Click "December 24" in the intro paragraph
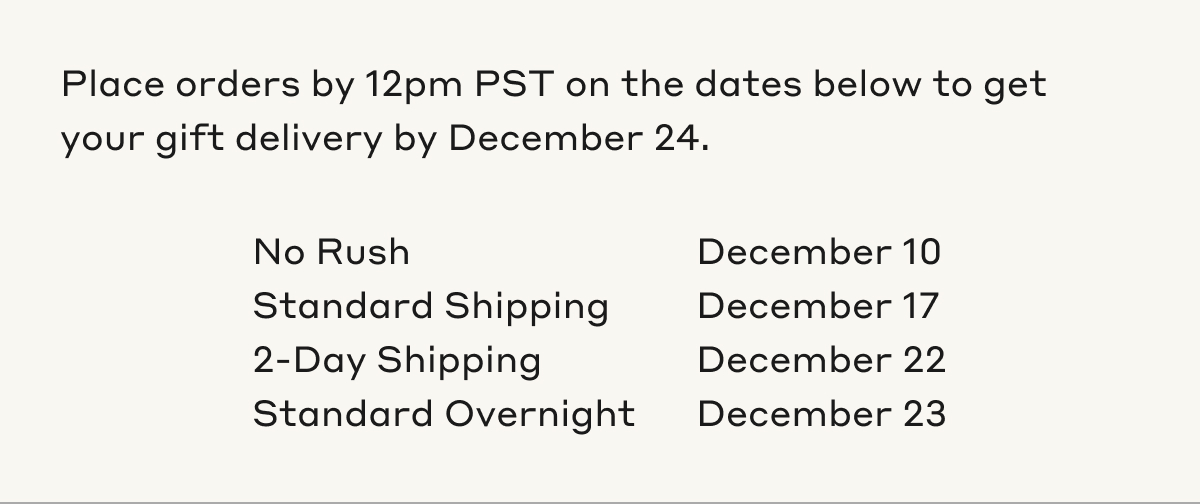Viewport: 1200px width, 504px height. (578, 139)
